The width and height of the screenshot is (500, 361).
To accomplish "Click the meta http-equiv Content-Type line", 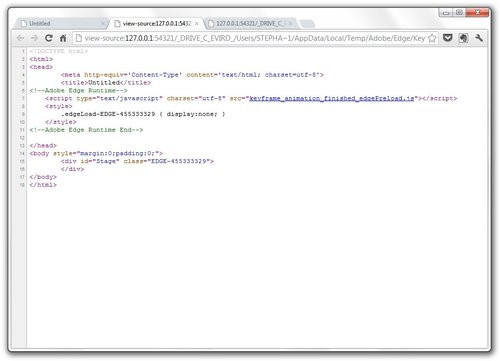I will 192,75.
